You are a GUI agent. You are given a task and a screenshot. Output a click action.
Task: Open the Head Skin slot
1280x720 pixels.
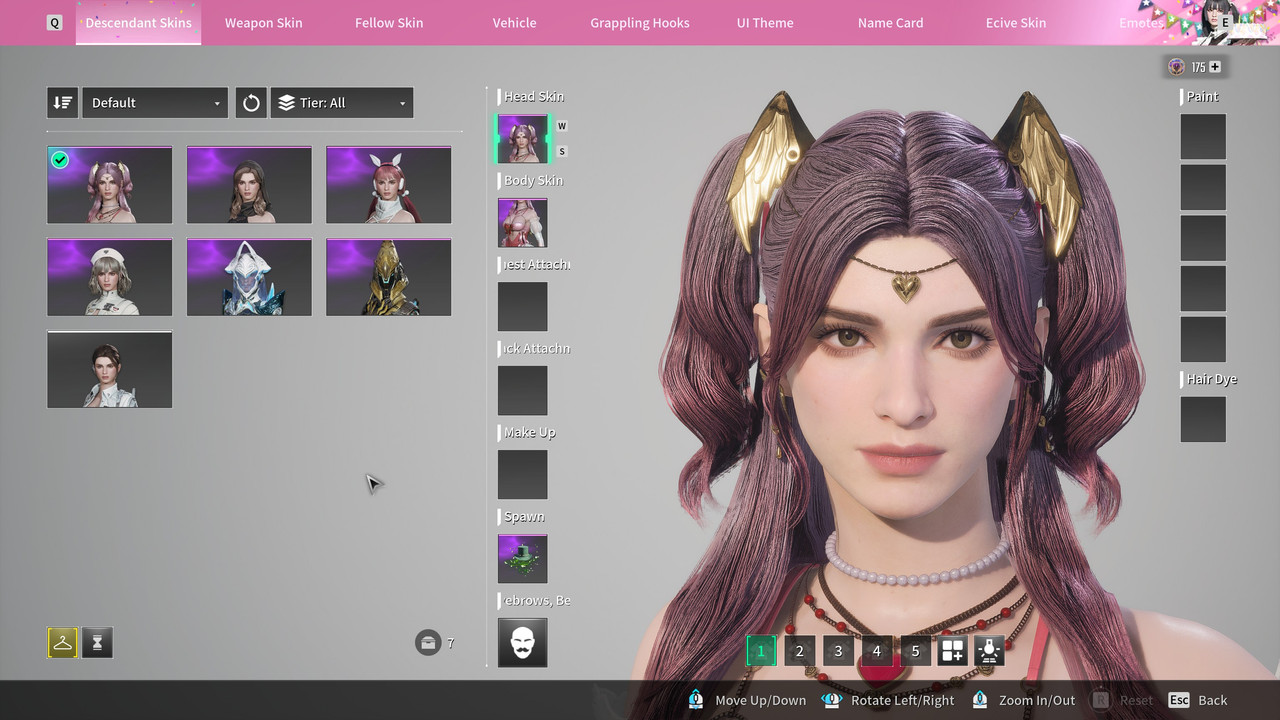coord(523,139)
